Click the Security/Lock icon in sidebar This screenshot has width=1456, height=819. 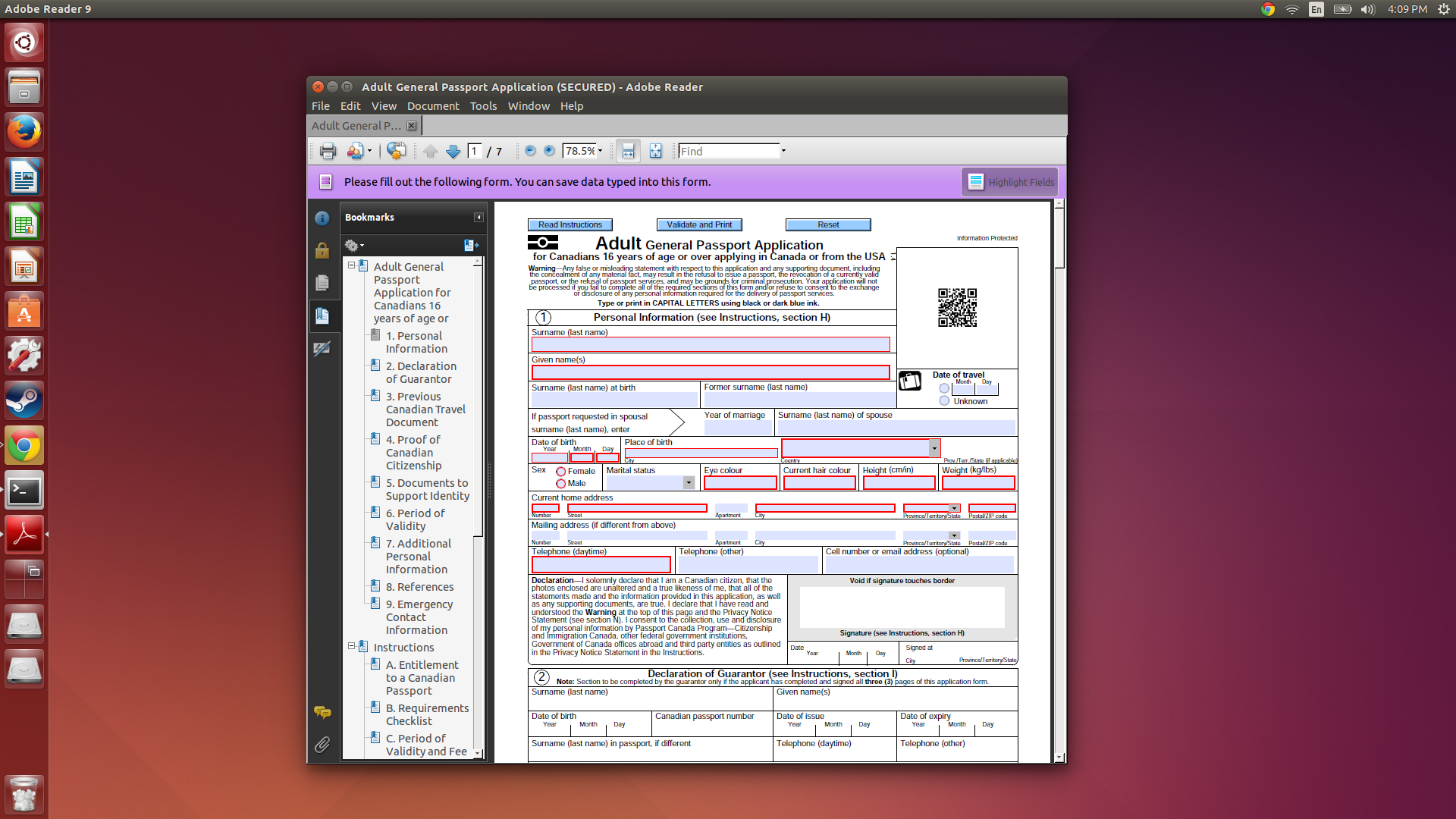tap(322, 250)
